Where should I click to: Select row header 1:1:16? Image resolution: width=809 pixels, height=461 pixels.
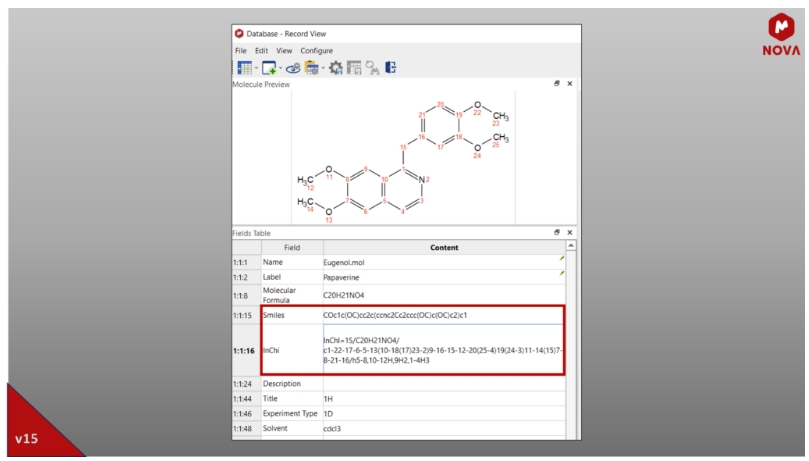[244, 351]
